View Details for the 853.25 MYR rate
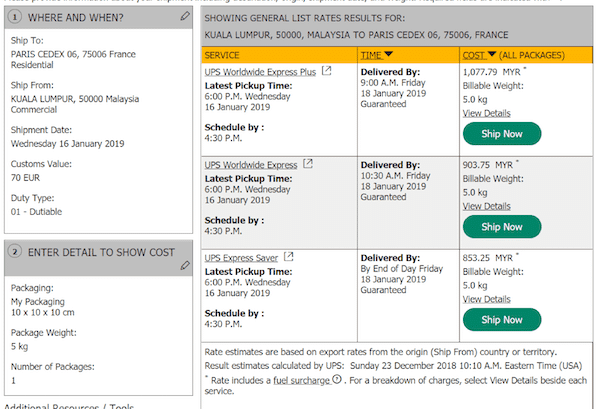 pos(486,299)
